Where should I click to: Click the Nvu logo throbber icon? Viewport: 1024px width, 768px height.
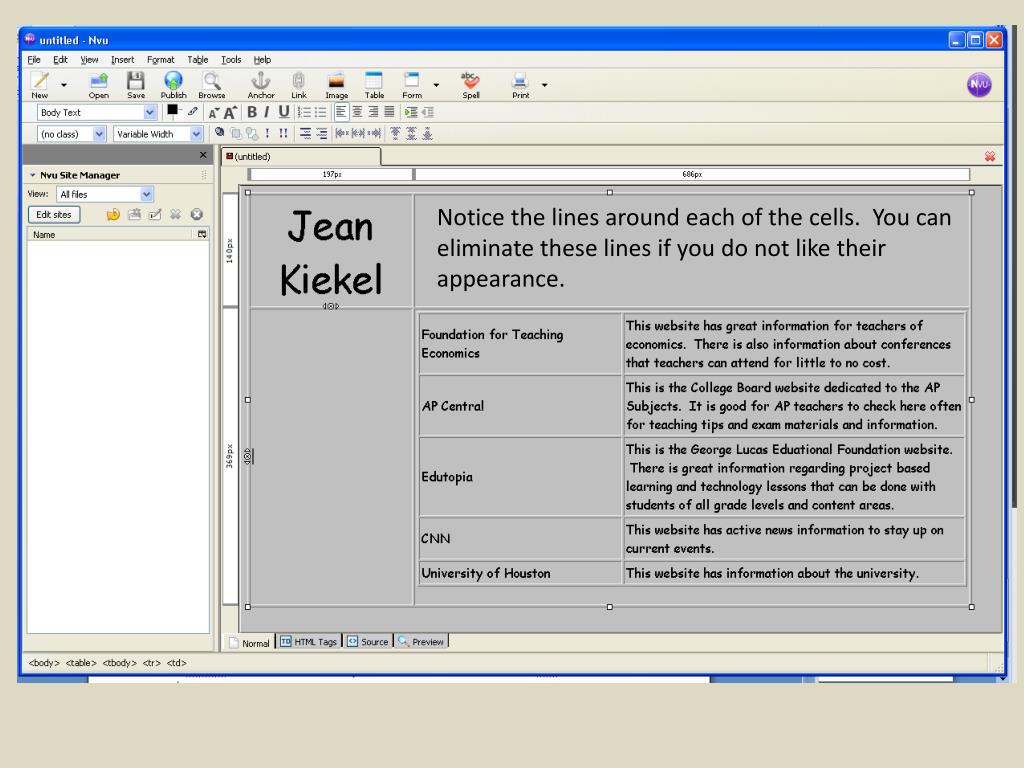pyautogui.click(x=979, y=84)
